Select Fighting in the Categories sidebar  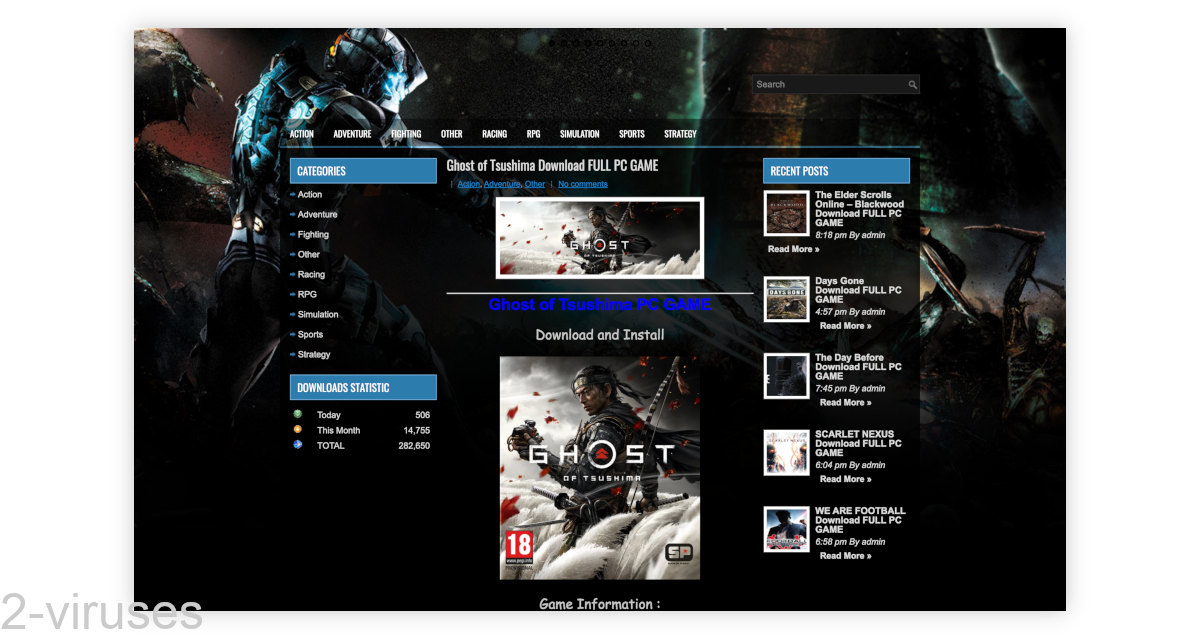313,235
